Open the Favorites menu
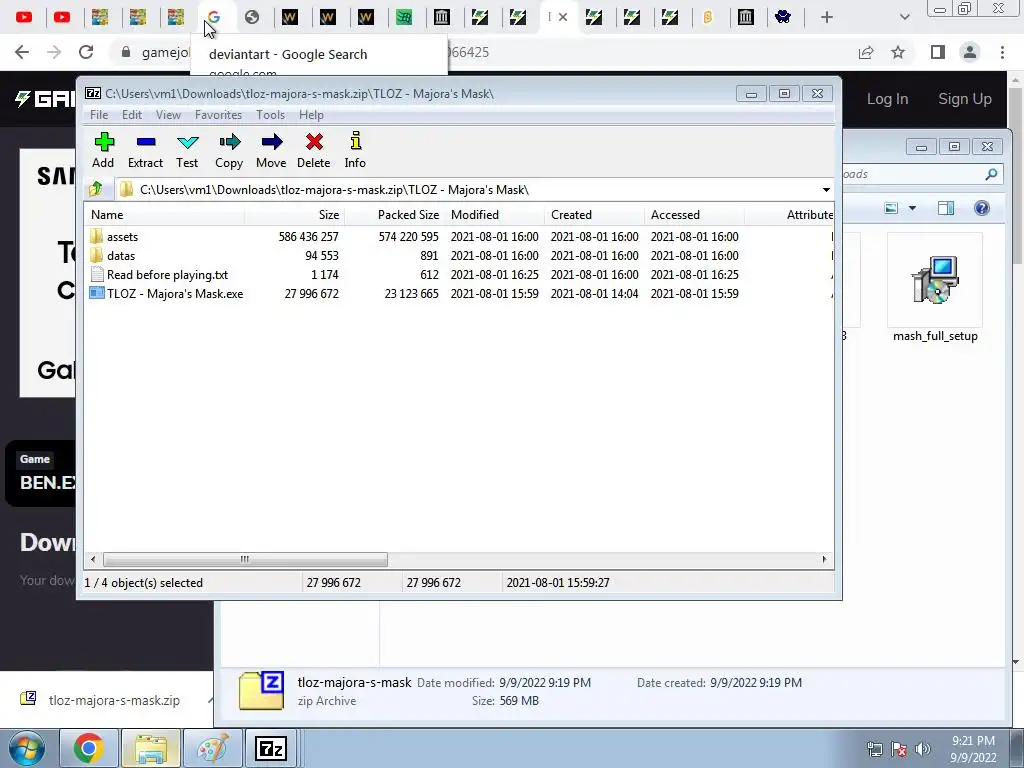Screen dimensions: 1024x768 (218, 115)
